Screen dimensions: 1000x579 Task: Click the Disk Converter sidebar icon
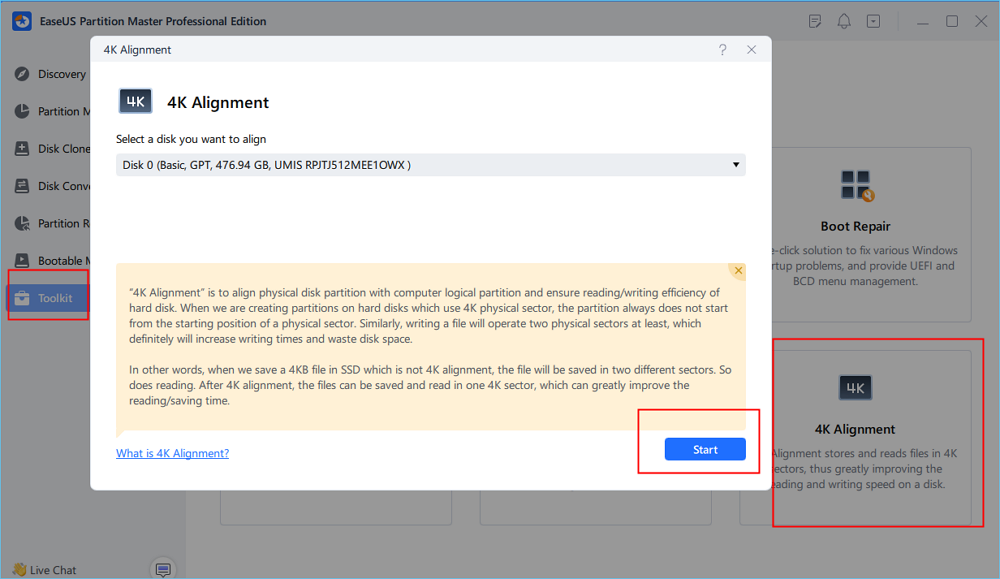22,186
